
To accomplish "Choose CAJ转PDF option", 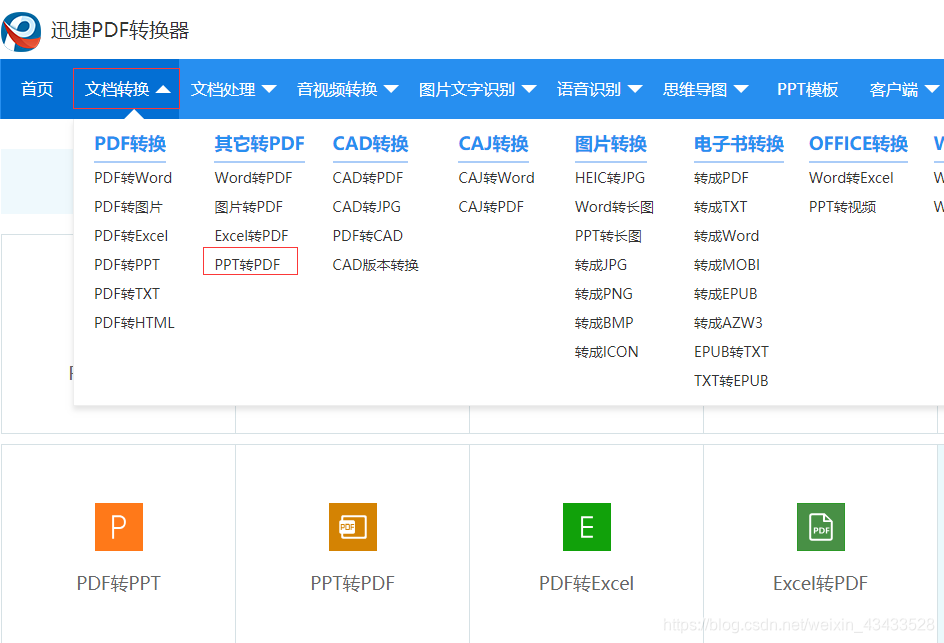I will (491, 207).
